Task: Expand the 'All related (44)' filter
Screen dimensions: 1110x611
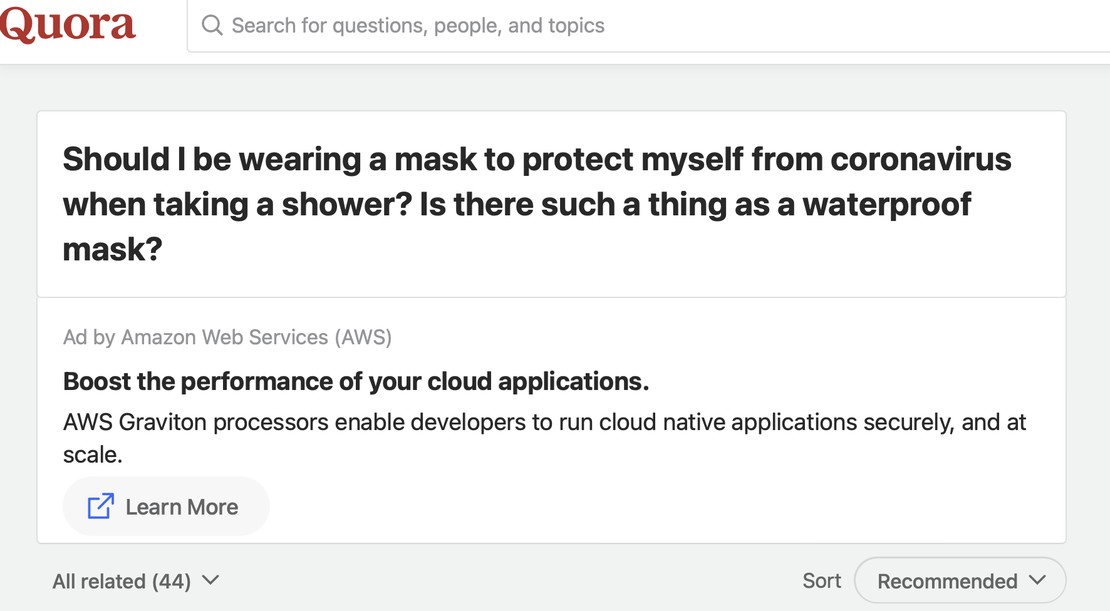Action: pyautogui.click(x=136, y=581)
